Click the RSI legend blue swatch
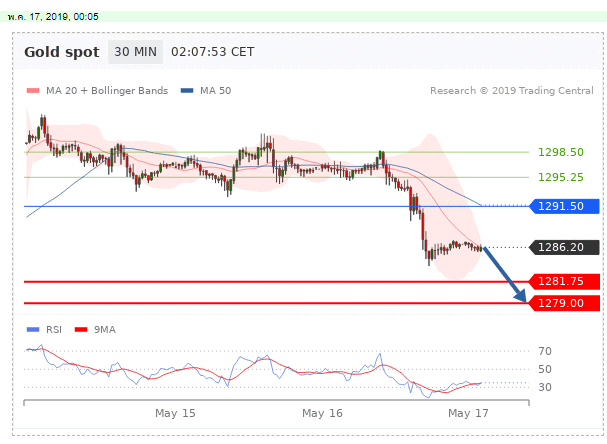Image resolution: width=607 pixels, height=444 pixels. pos(33,329)
